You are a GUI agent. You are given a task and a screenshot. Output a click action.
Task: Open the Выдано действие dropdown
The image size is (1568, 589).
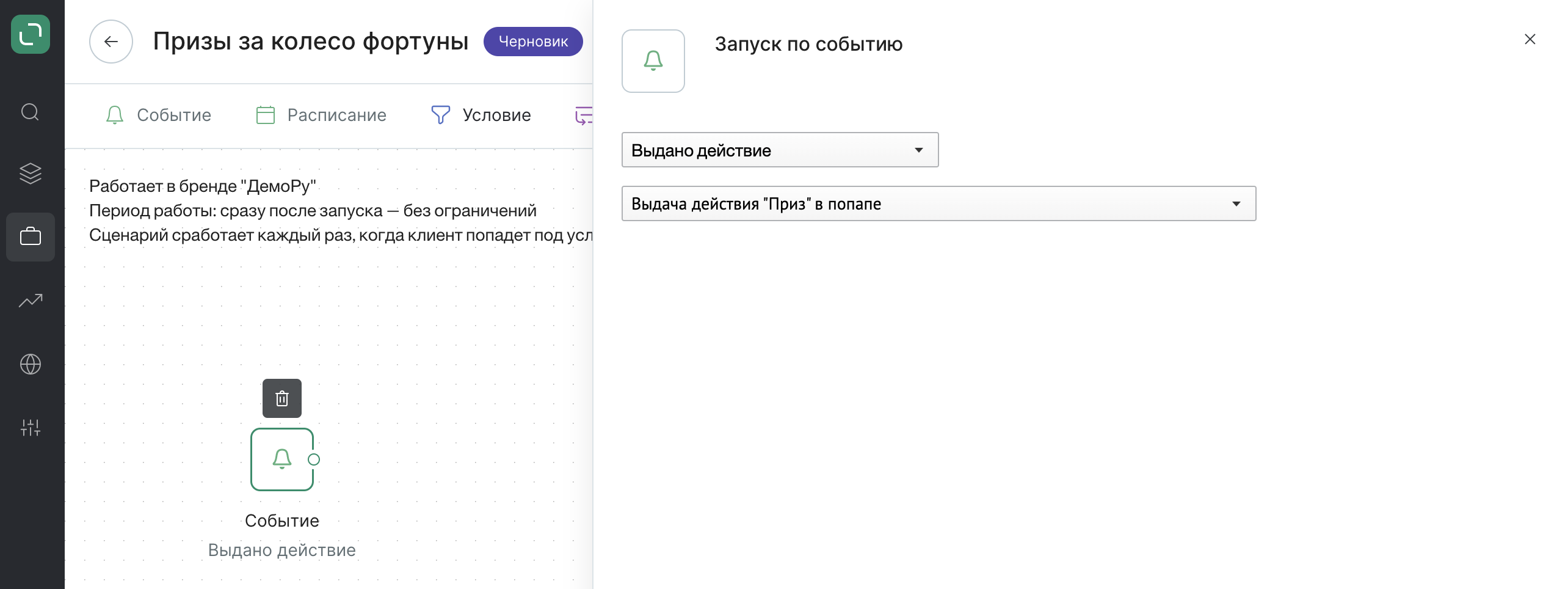click(780, 150)
